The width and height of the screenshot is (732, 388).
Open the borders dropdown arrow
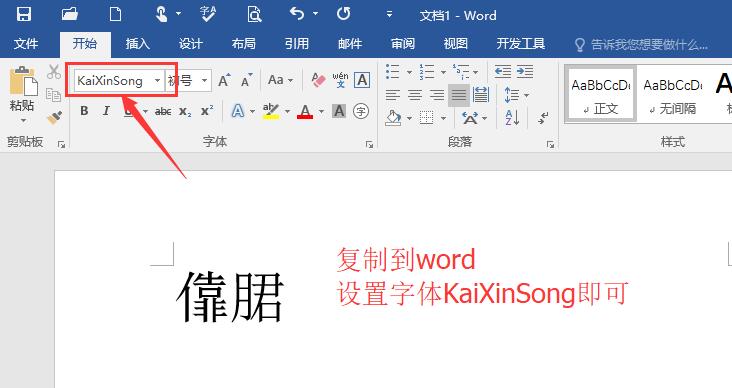tap(443, 118)
